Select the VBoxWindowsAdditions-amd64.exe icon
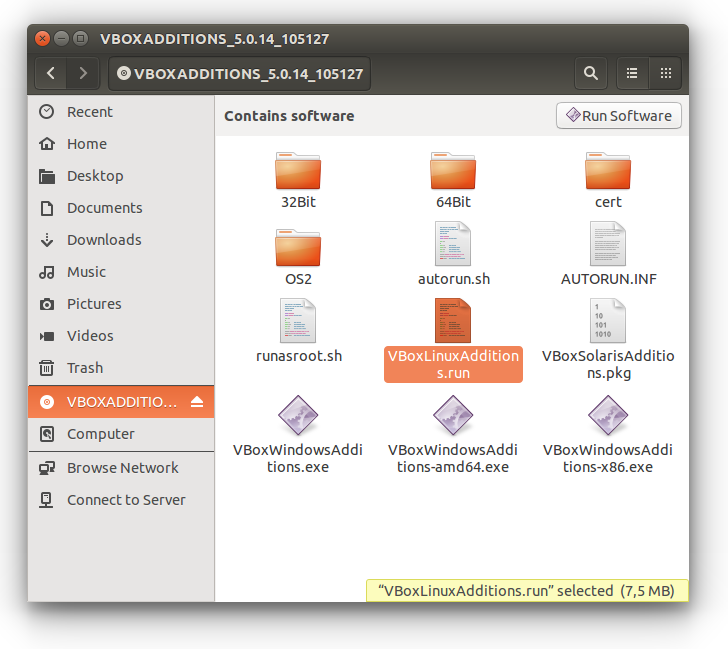The image size is (728, 649). (453, 415)
